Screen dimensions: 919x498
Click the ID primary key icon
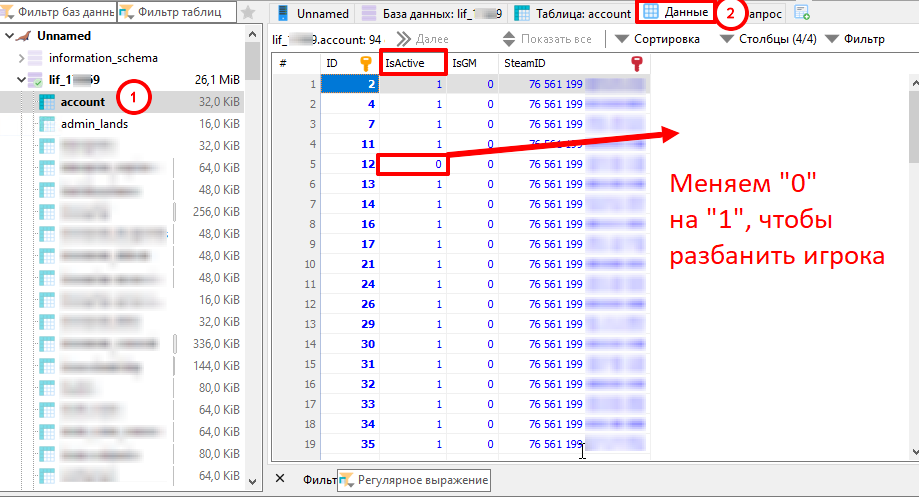(x=366, y=63)
